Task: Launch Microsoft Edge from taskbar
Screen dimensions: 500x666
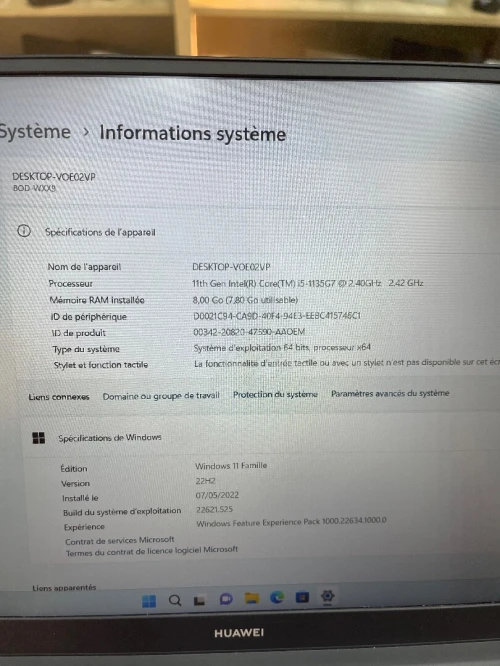Action: coord(277,598)
